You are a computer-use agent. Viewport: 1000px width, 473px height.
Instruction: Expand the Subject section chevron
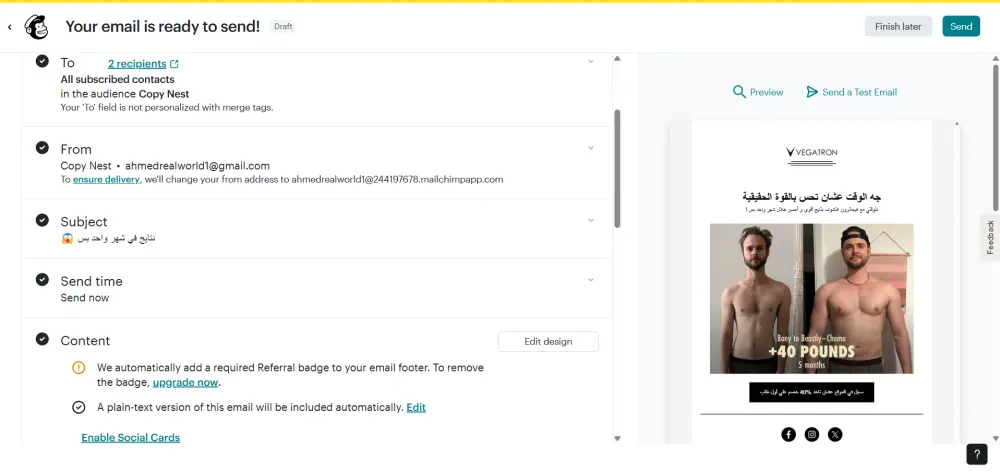pos(591,221)
